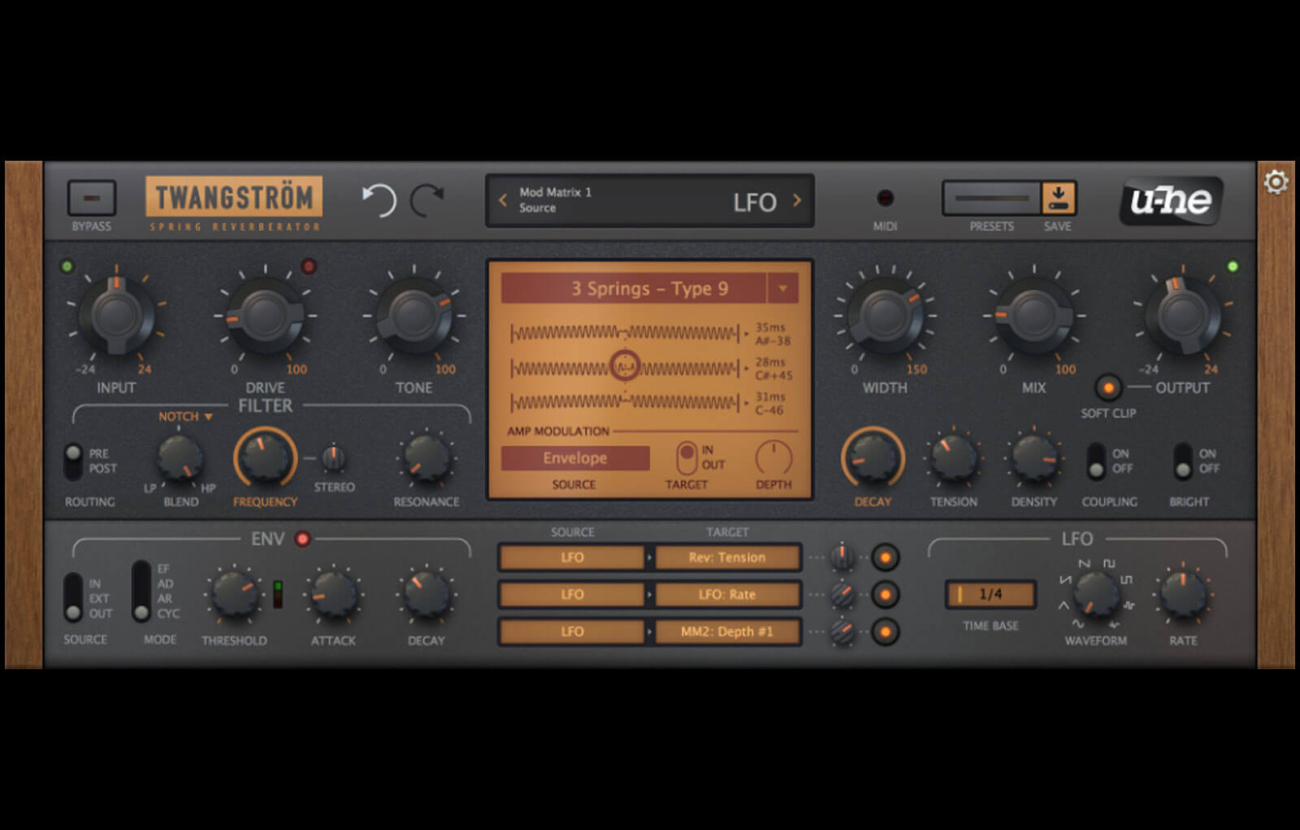Open the Presets browser
The image size is (1300, 830).
click(x=991, y=198)
